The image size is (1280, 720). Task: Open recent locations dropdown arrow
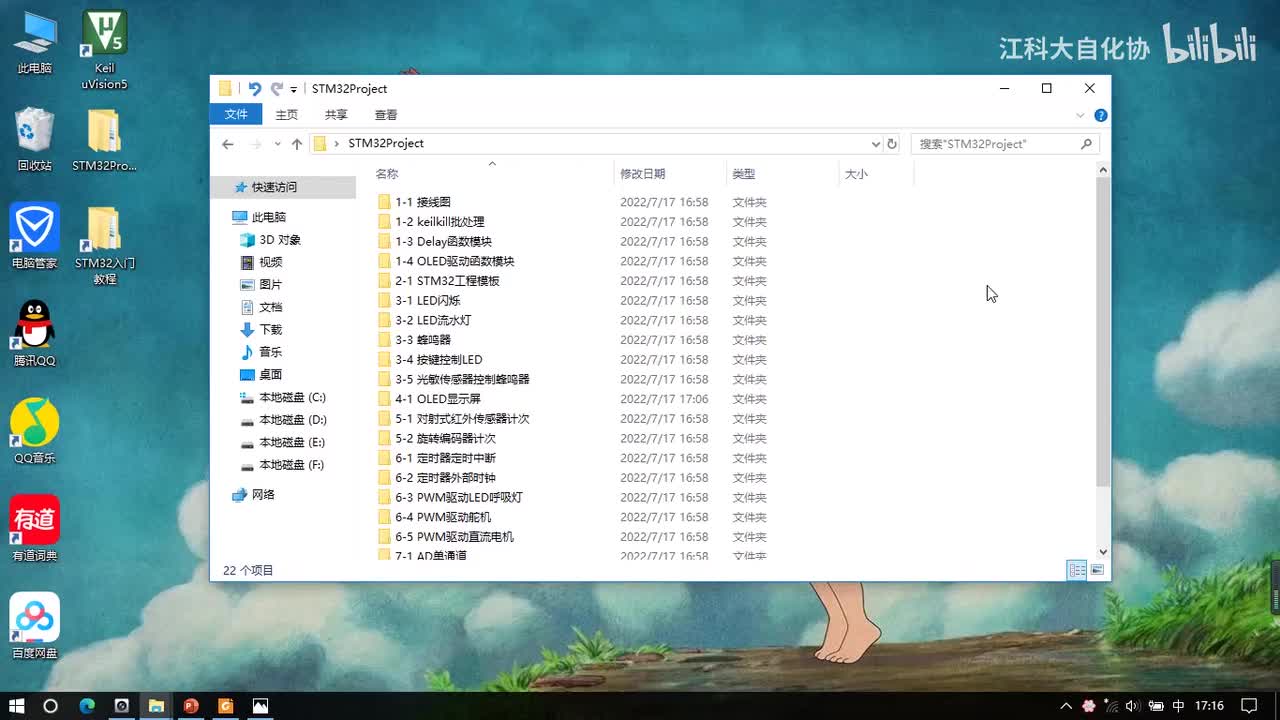click(x=277, y=144)
